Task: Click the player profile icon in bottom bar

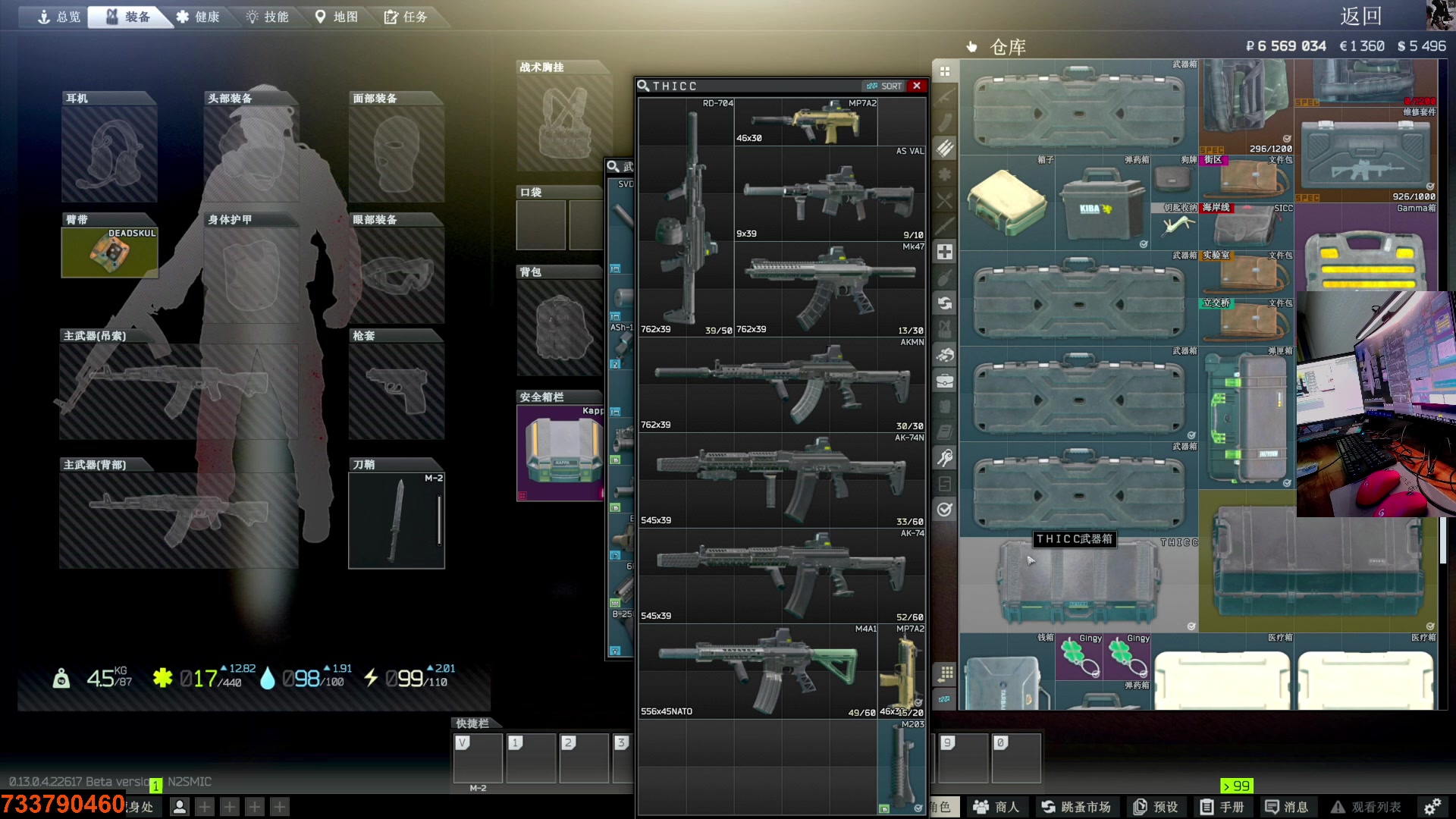Action: coord(180,807)
